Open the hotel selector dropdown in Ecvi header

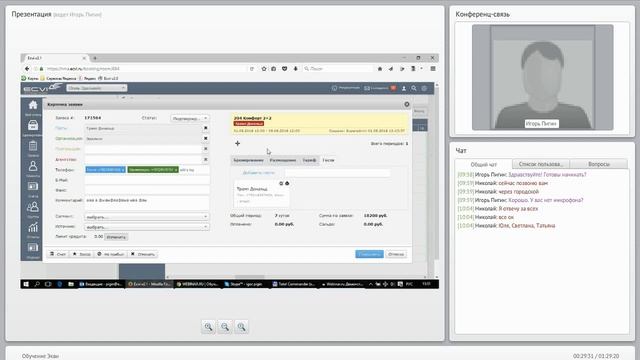pyautogui.click(x=97, y=88)
